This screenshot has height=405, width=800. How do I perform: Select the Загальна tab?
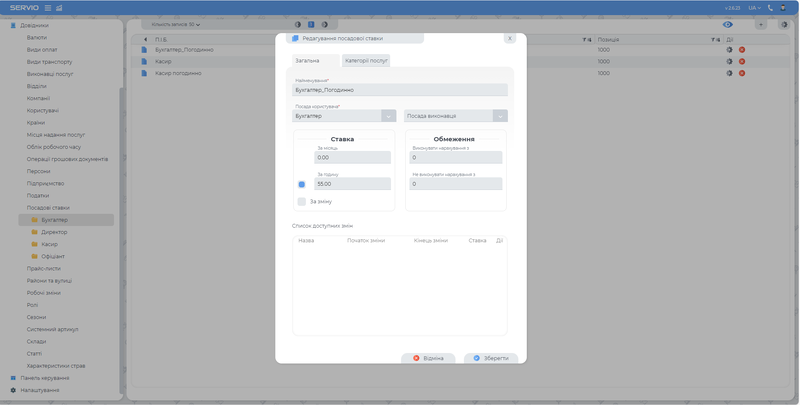[307, 60]
